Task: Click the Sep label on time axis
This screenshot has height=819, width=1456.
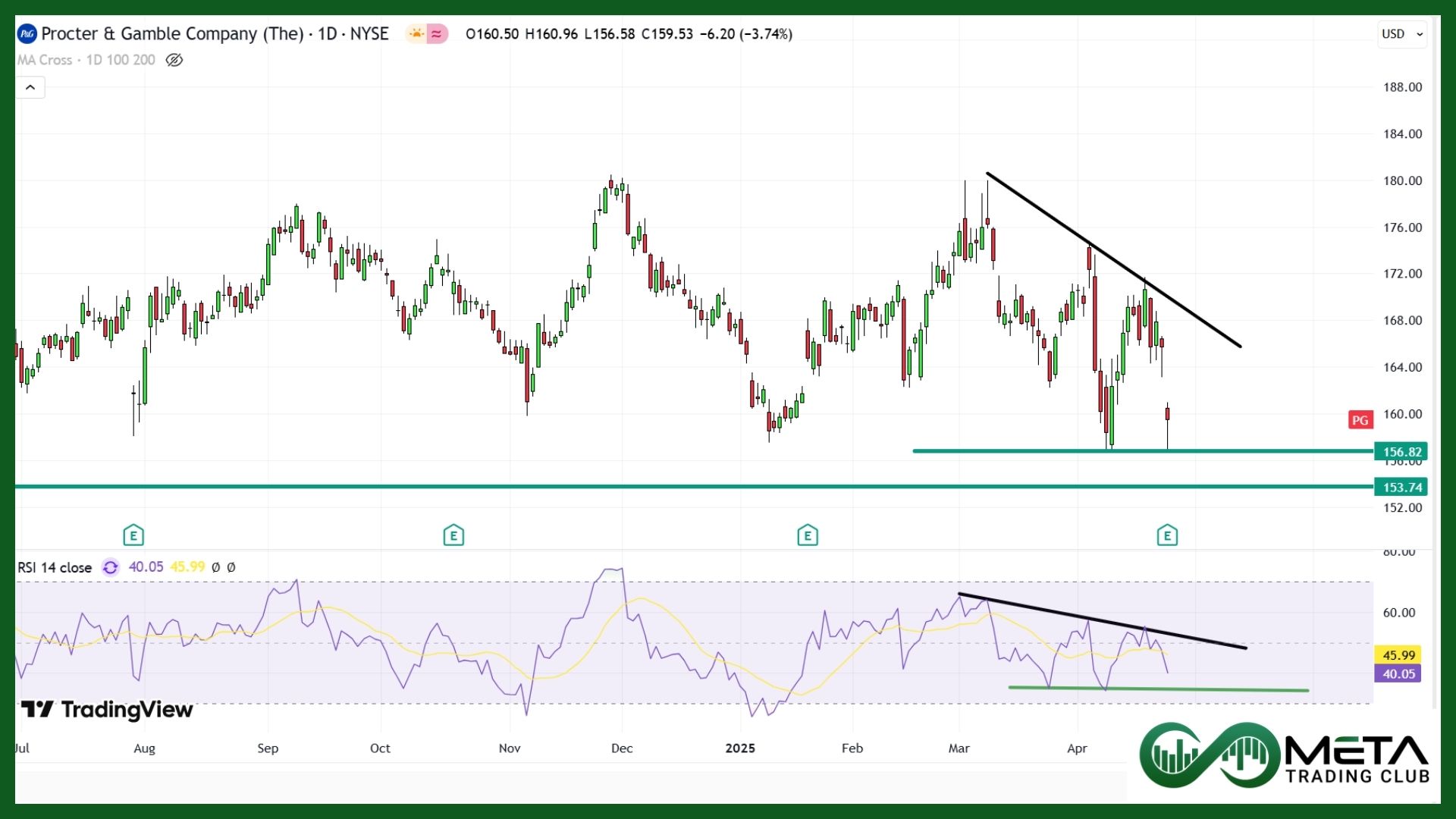Action: (x=268, y=748)
